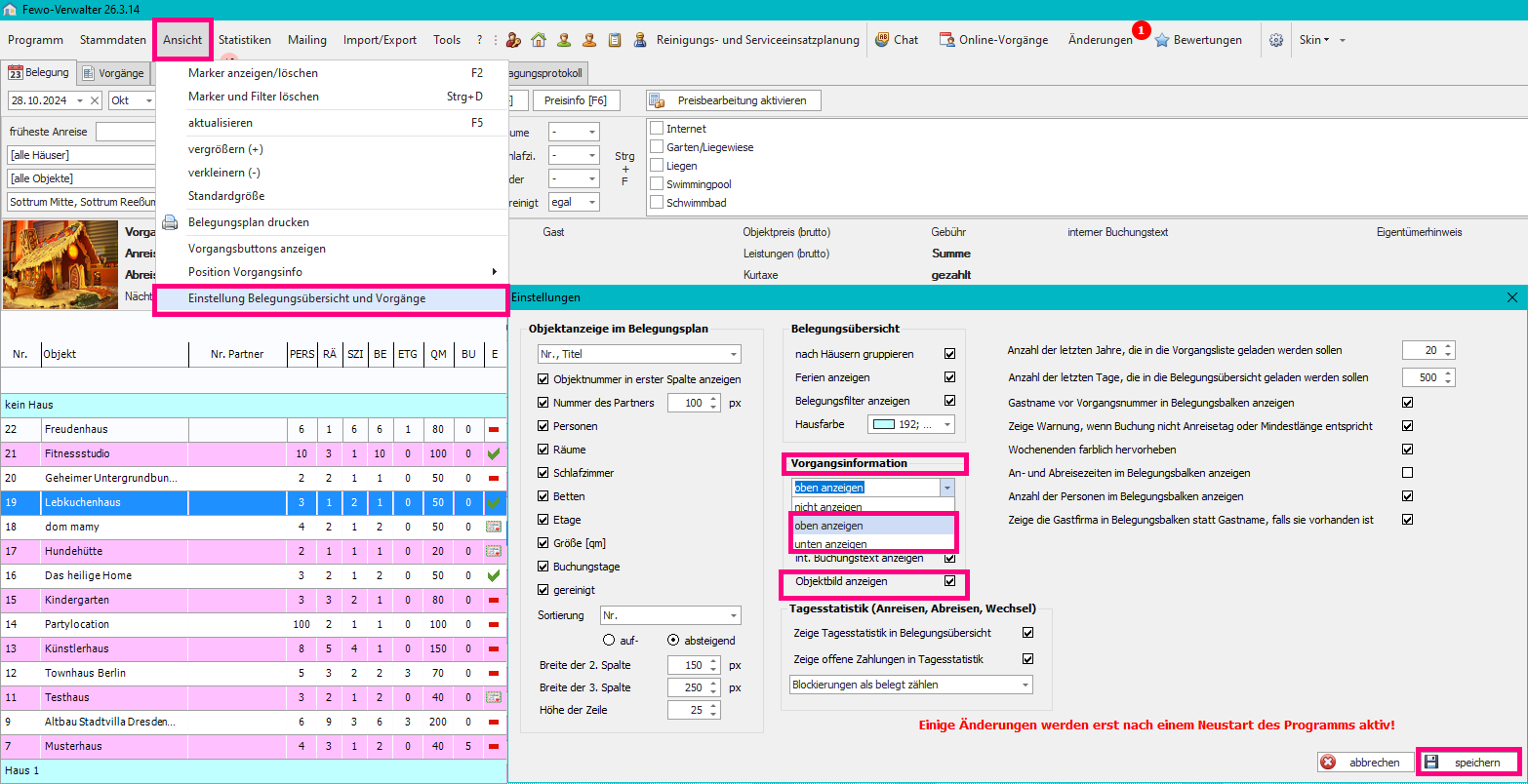This screenshot has width=1528, height=784.
Task: Toggle nach Häusern gruppieren checkbox
Action: click(x=949, y=354)
